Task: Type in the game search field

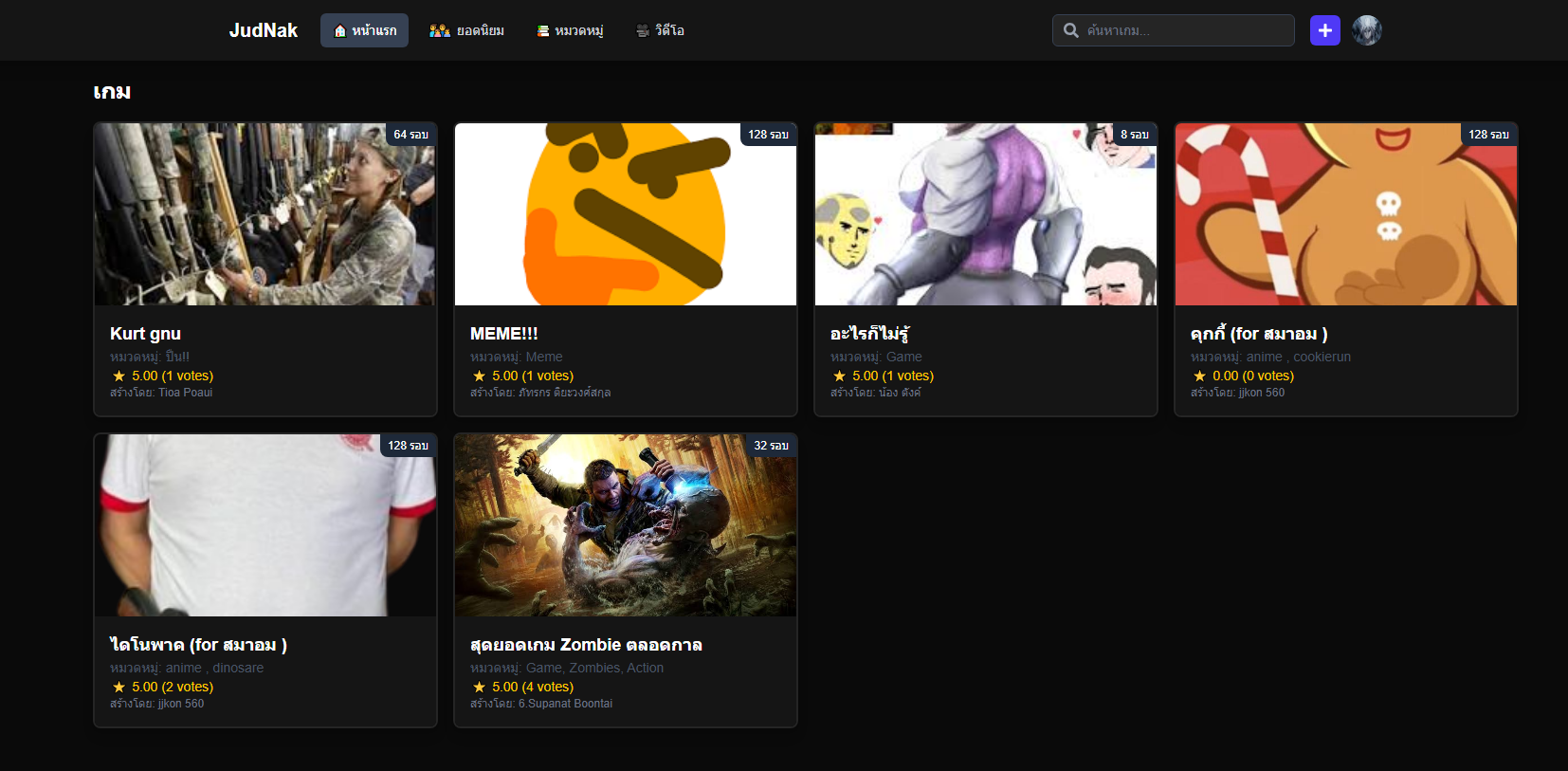Action: pos(1185,30)
